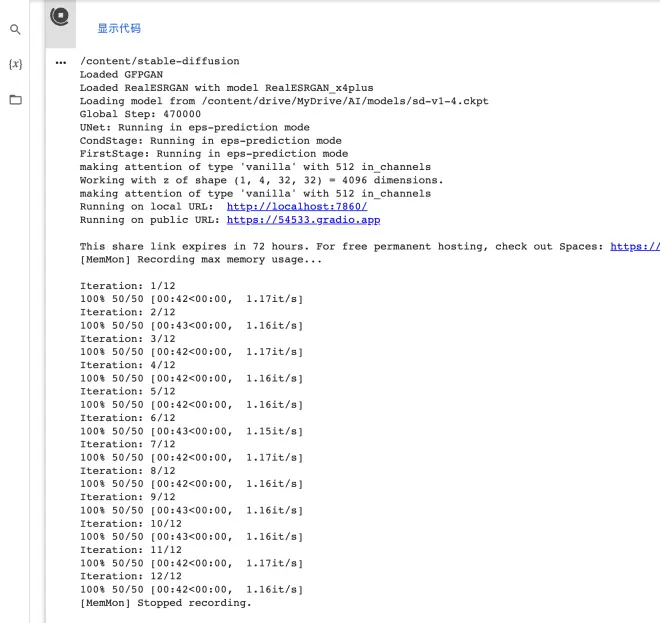Viewport: 660px width, 623px height.
Task: Click the 显示代码 show code link
Action: (119, 28)
